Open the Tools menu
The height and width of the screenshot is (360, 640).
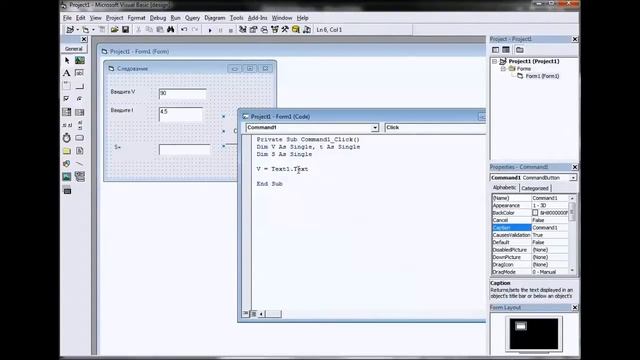236,18
